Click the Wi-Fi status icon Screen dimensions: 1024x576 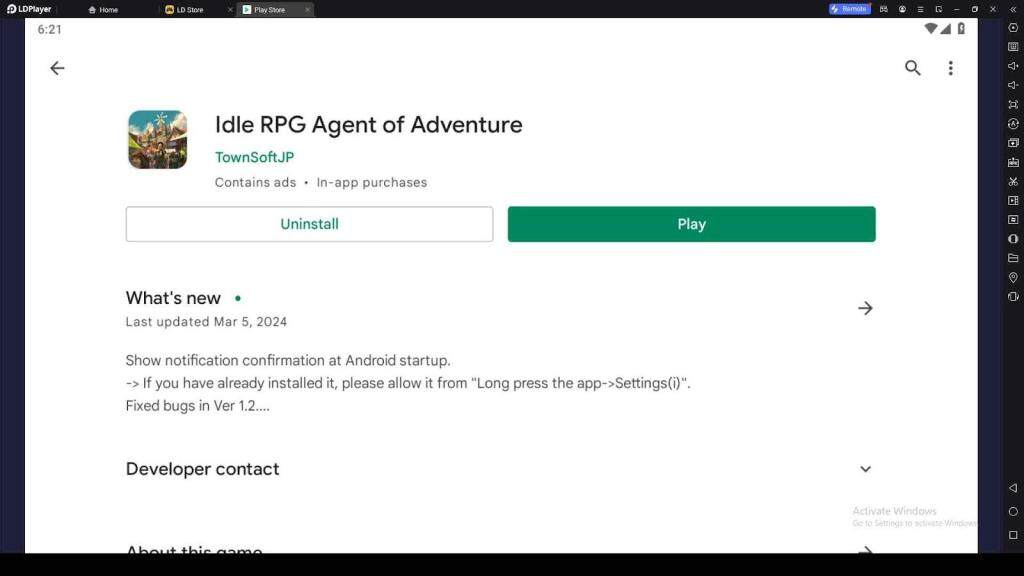[x=931, y=29]
